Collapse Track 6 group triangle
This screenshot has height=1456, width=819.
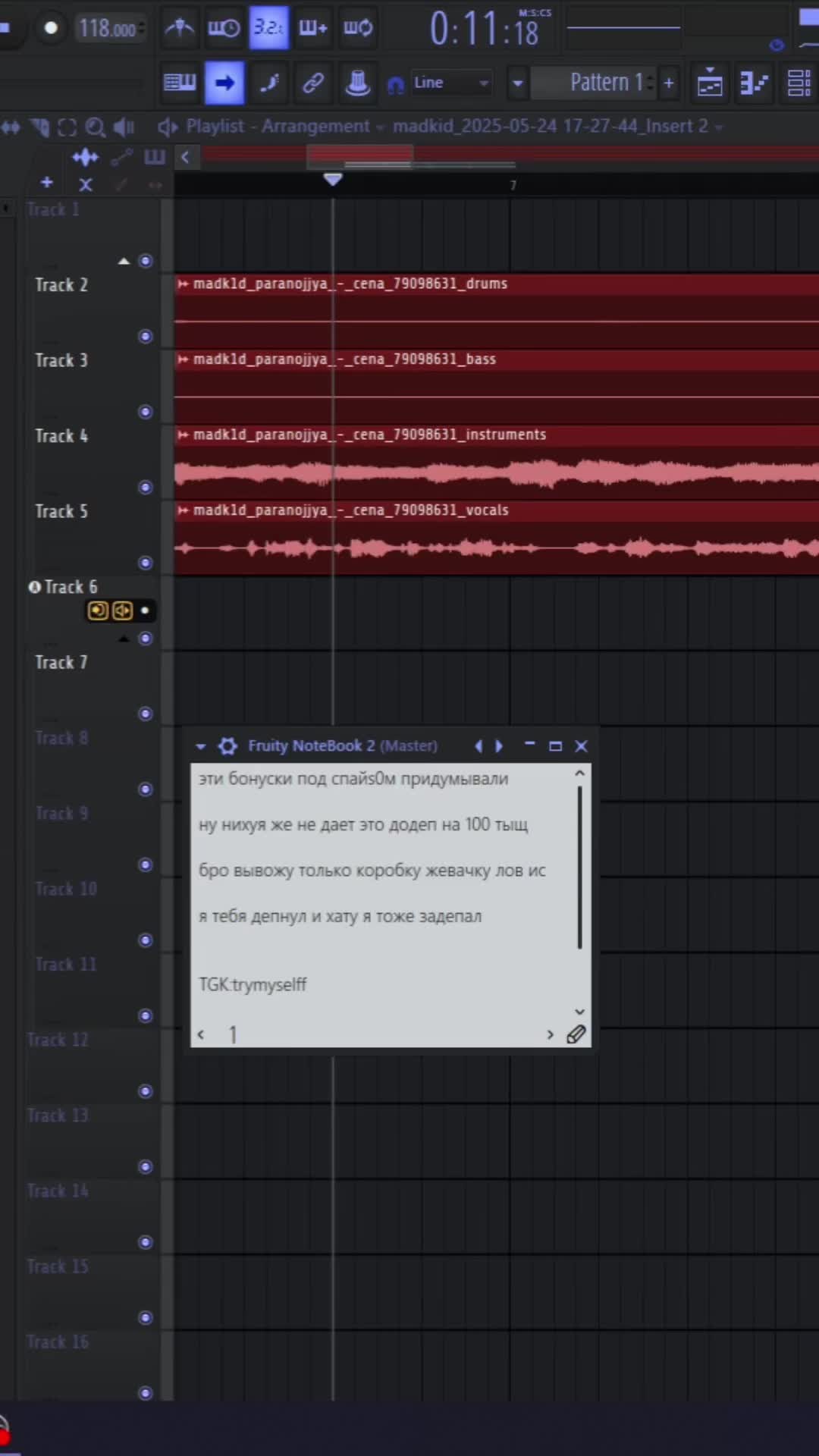tap(124, 639)
